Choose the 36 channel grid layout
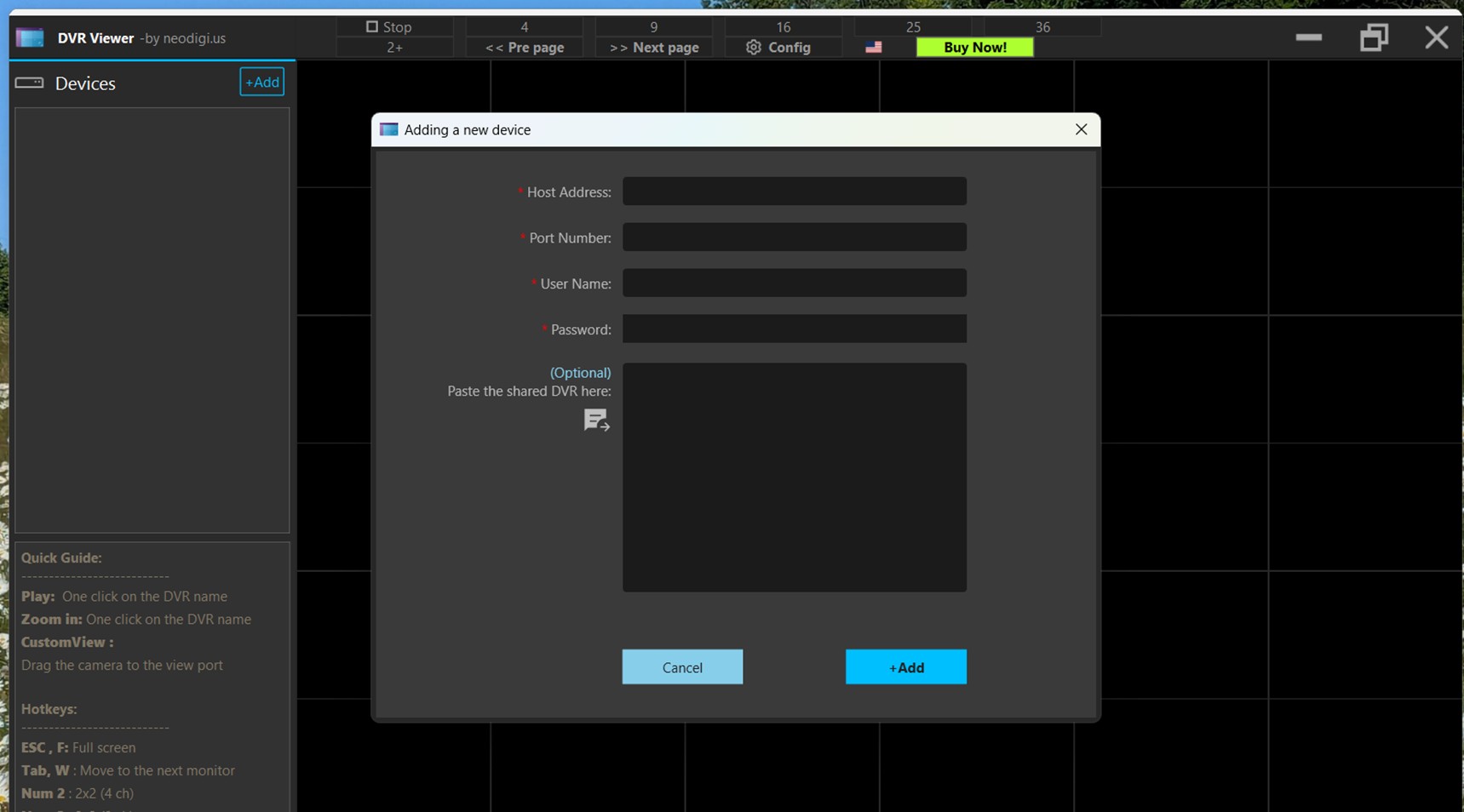This screenshot has height=812, width=1464. [x=1042, y=27]
